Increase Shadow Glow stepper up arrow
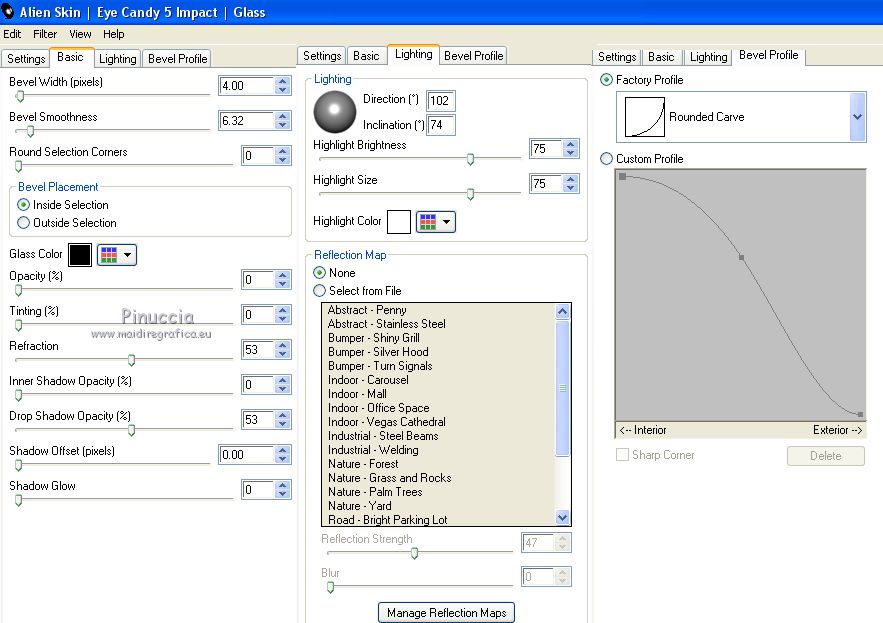The height and width of the screenshot is (623, 883). (283, 485)
